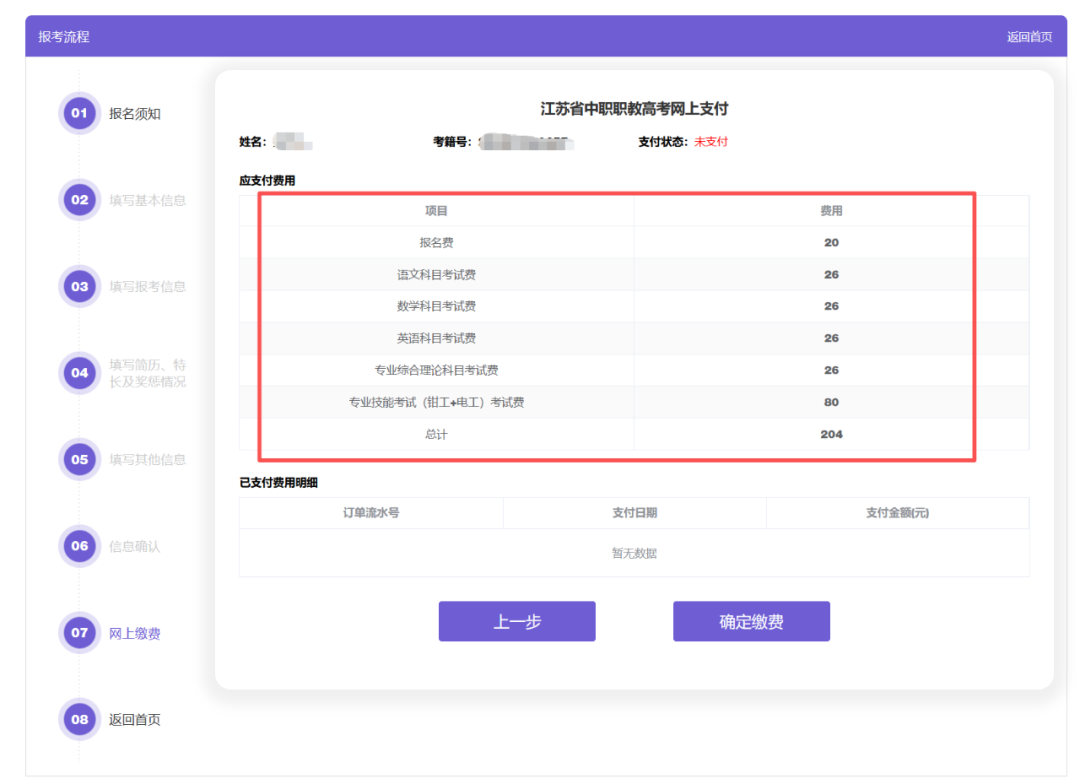
Task: Click the 确定缴费 button
Action: (x=751, y=621)
